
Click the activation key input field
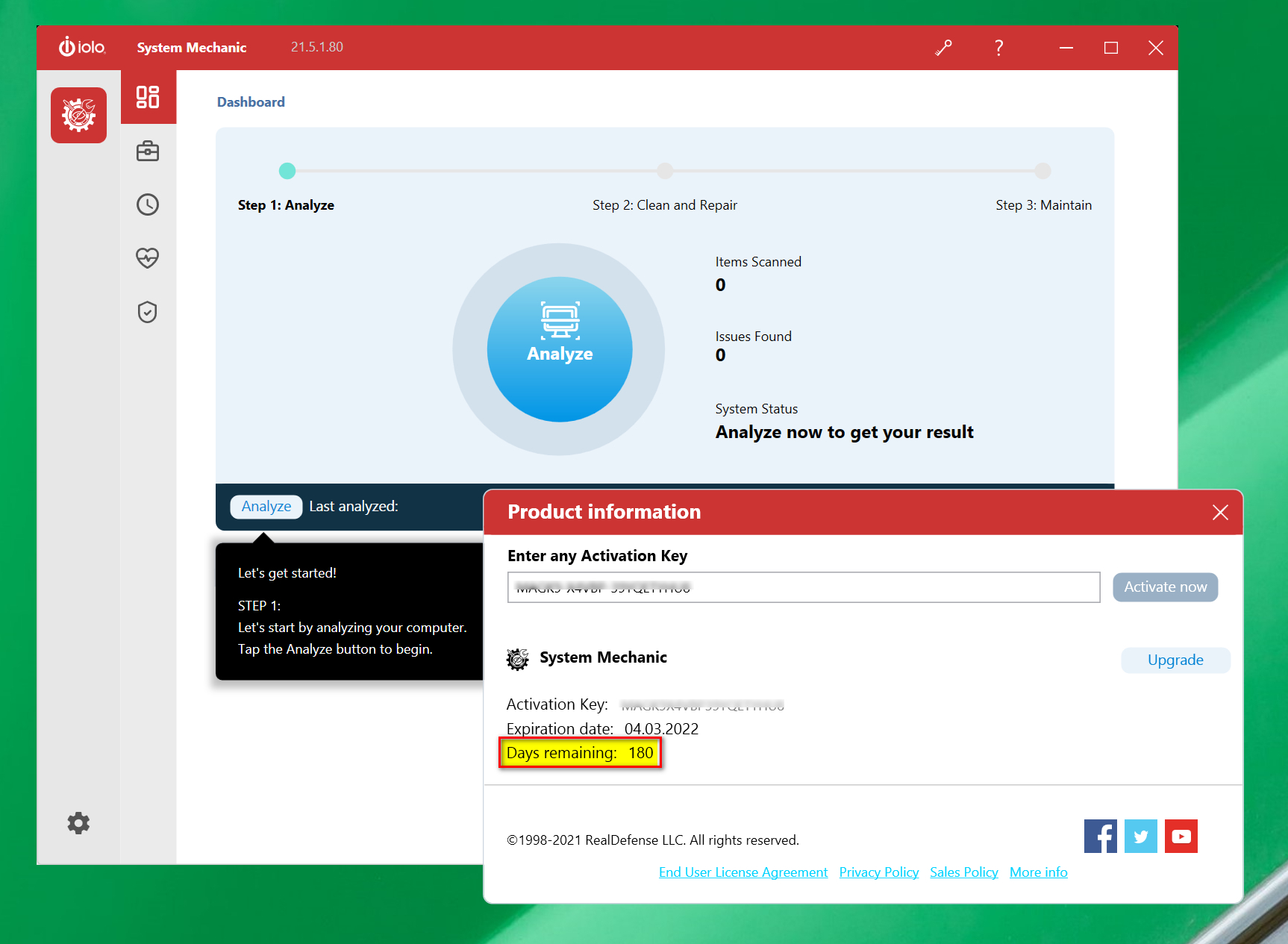coord(803,587)
